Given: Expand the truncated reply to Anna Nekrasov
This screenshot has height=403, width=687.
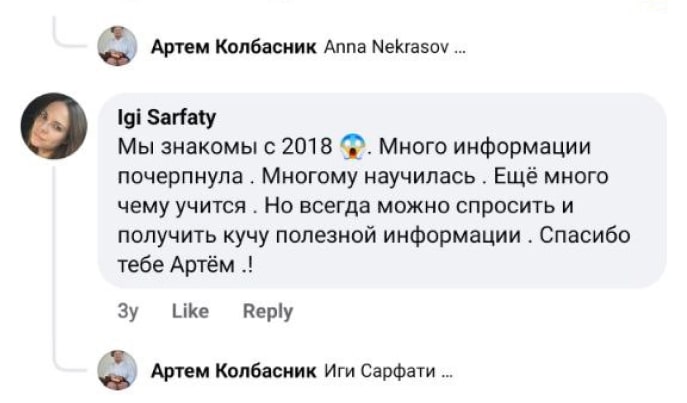Looking at the screenshot, I should click(459, 46).
